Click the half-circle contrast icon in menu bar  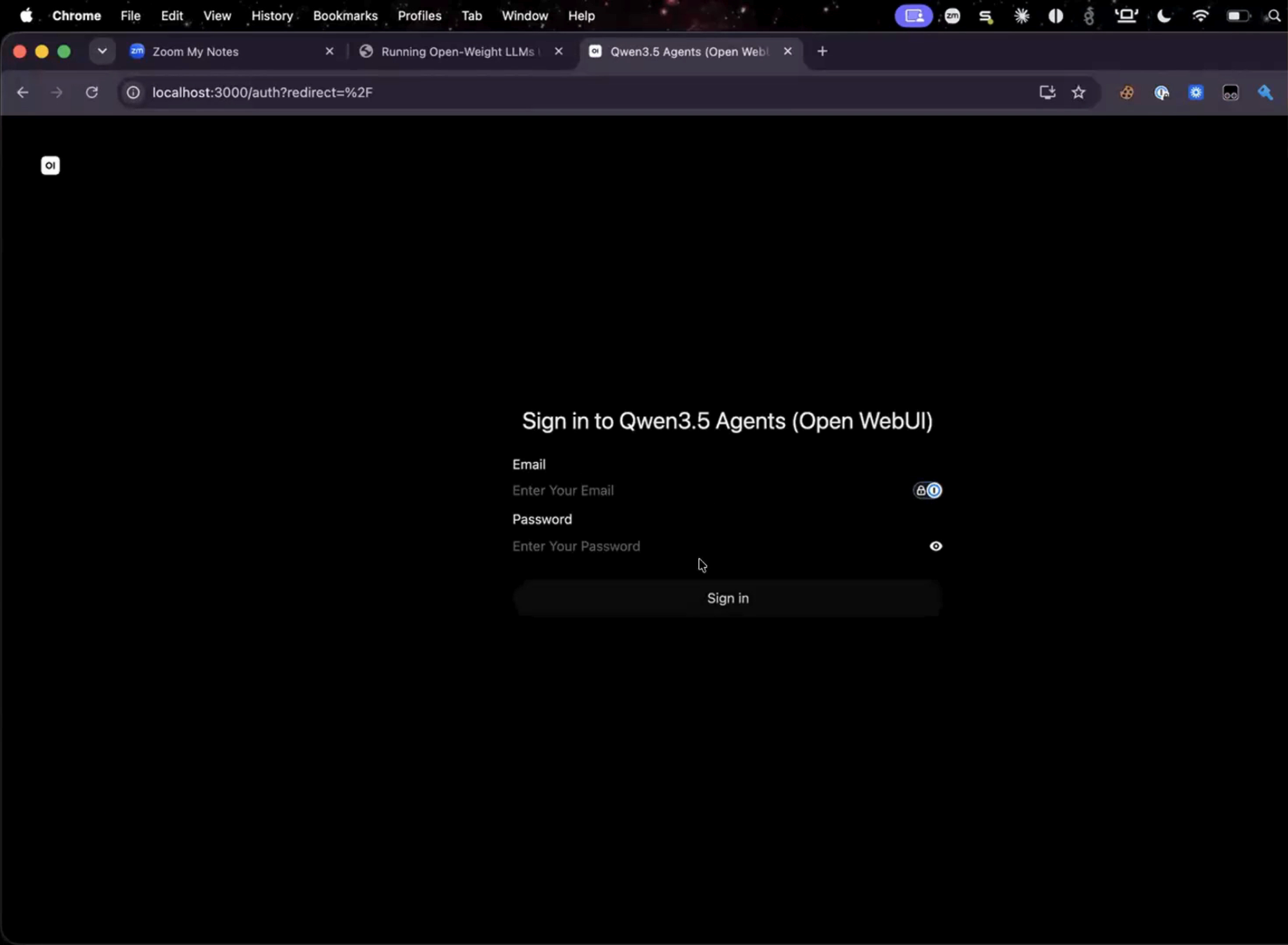click(1056, 16)
